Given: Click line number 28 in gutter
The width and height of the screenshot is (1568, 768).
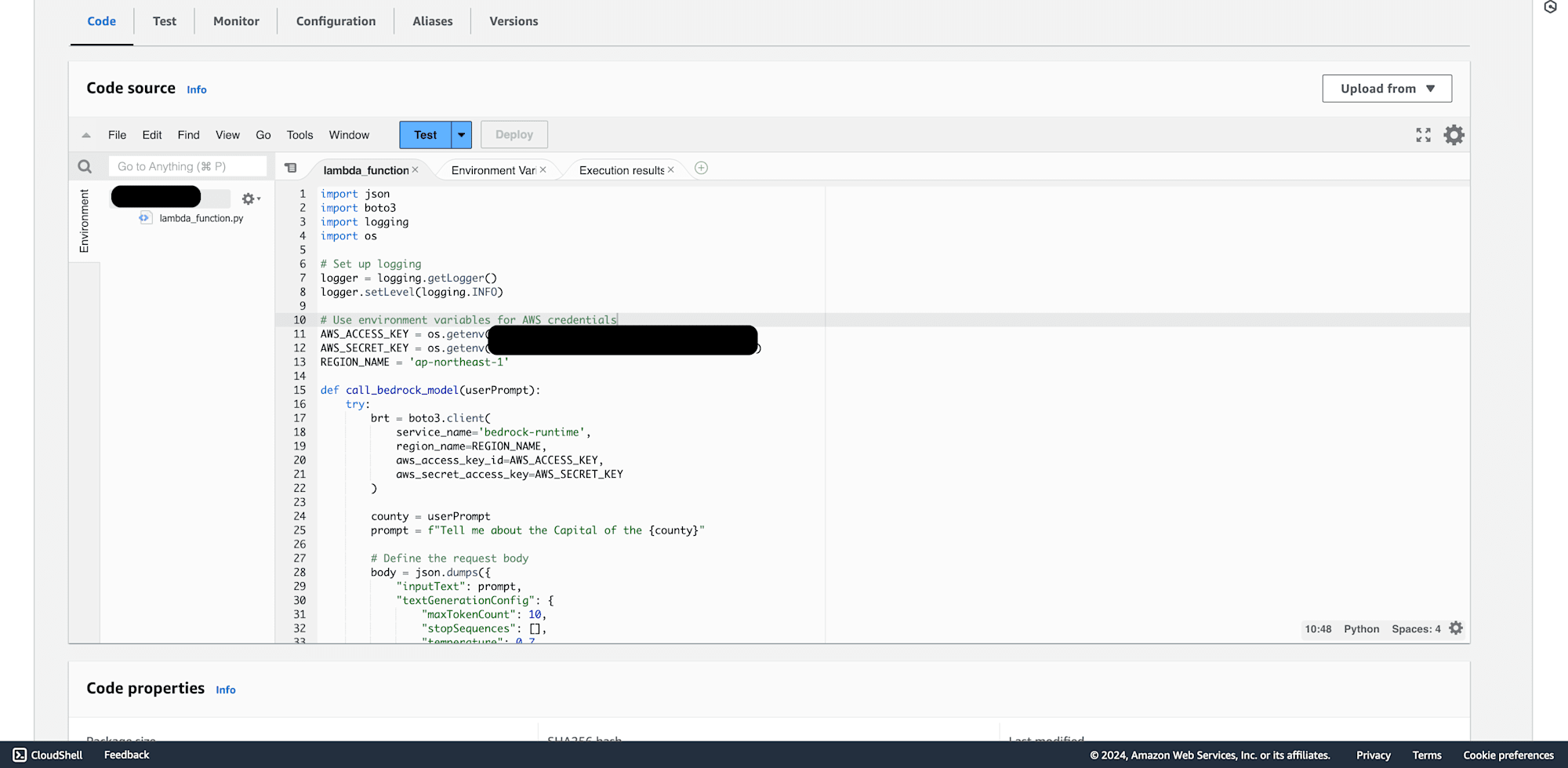Looking at the screenshot, I should click(299, 572).
